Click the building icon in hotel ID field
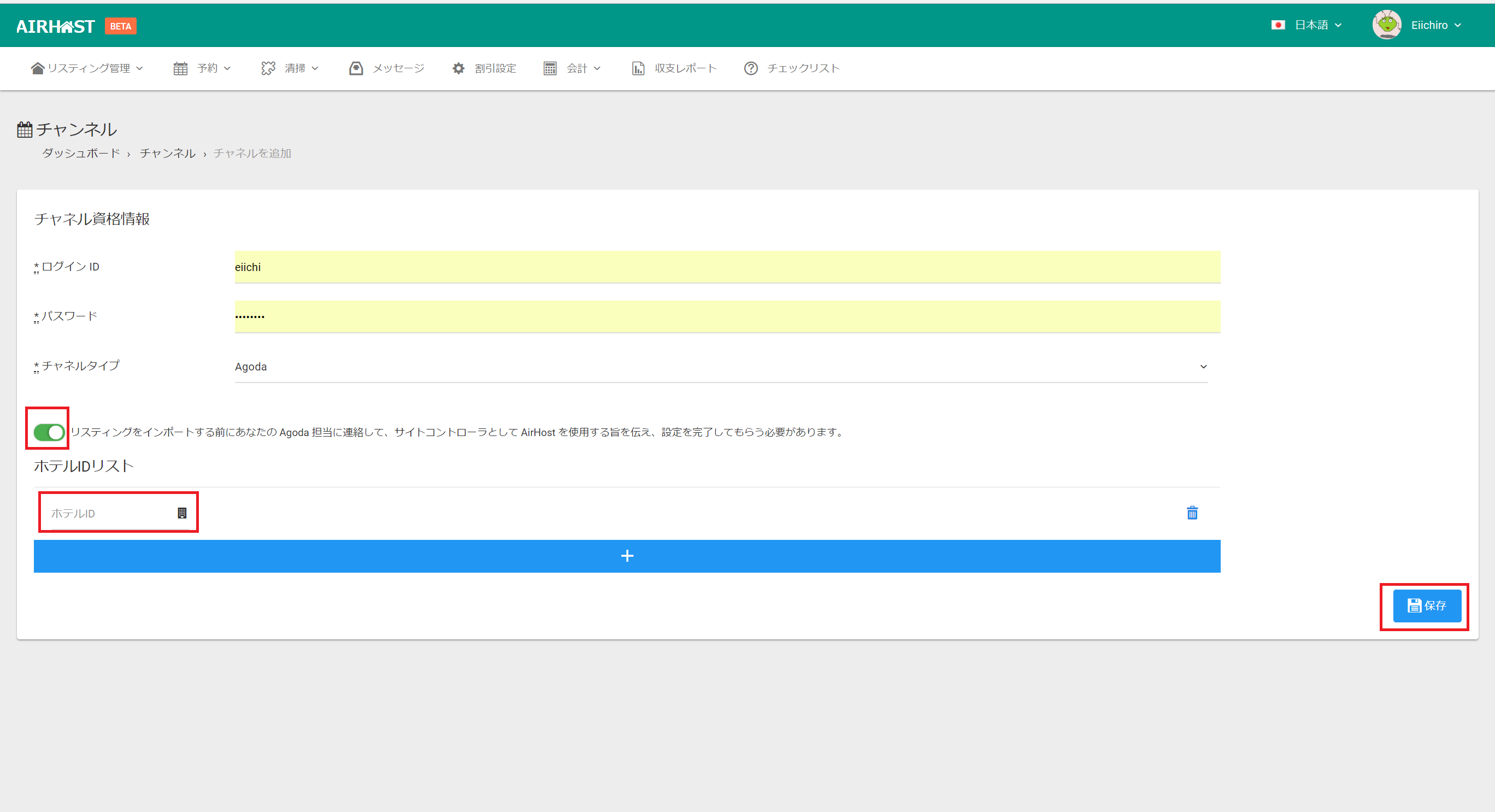1495x812 pixels. pos(181,513)
